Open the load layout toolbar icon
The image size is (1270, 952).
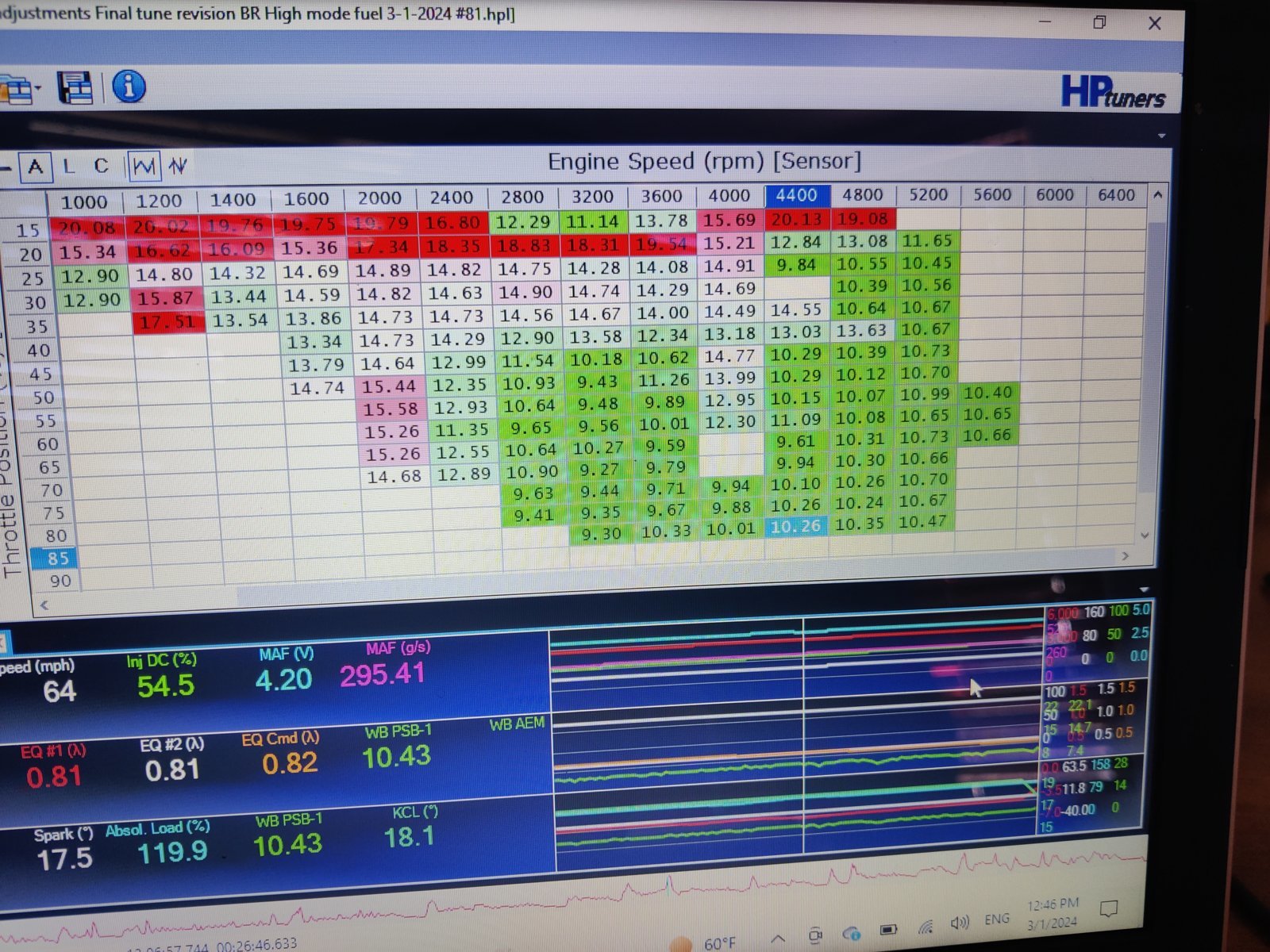click(x=14, y=88)
